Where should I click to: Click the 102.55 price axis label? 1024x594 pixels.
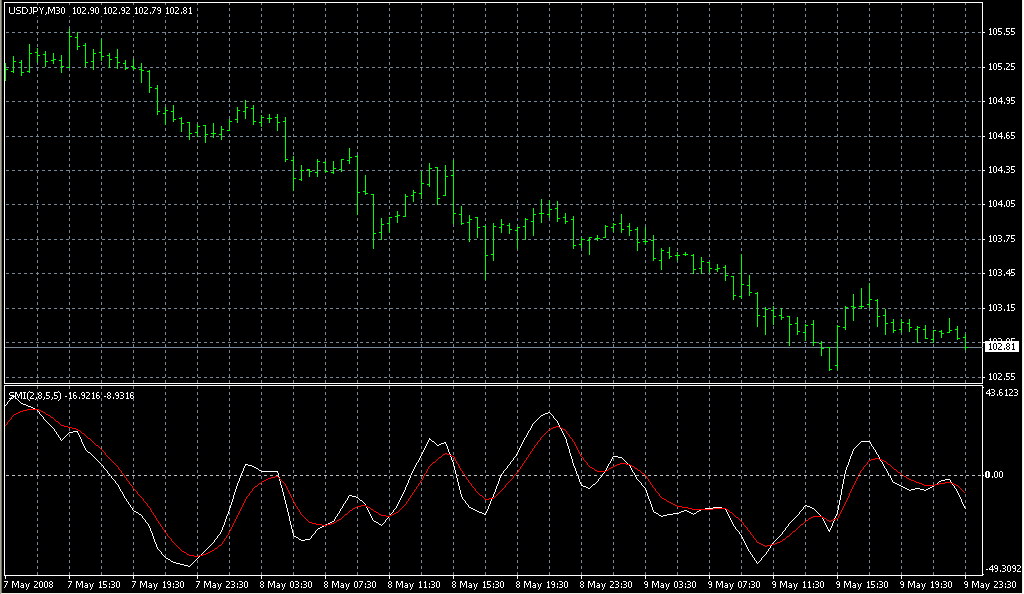coord(1001,377)
